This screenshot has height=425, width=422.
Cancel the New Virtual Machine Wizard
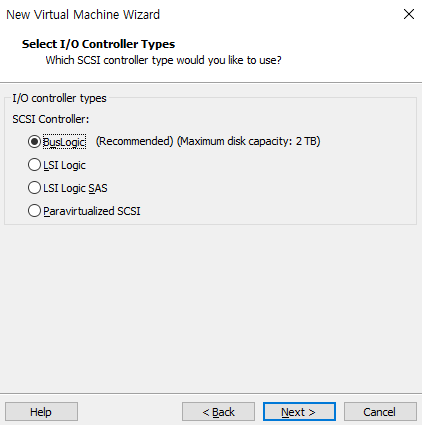(x=380, y=412)
